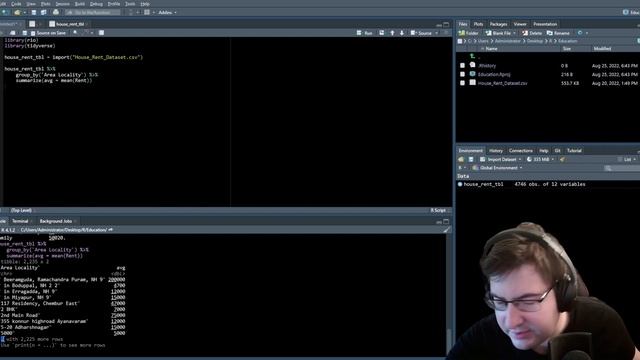Open the Education.Rproj file link
Image resolution: width=640 pixels, height=360 pixels.
(494, 74)
